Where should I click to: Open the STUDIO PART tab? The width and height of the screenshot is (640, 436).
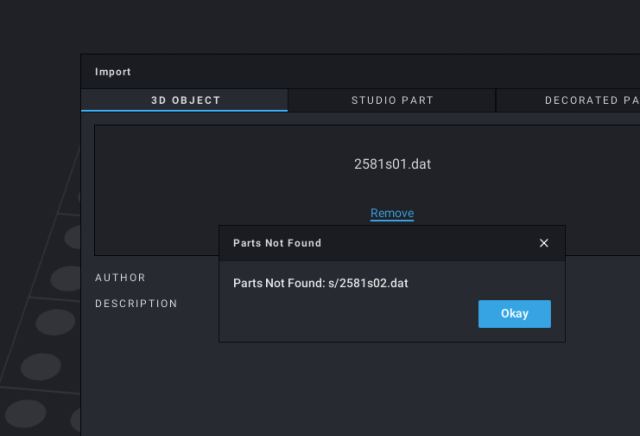pos(392,100)
